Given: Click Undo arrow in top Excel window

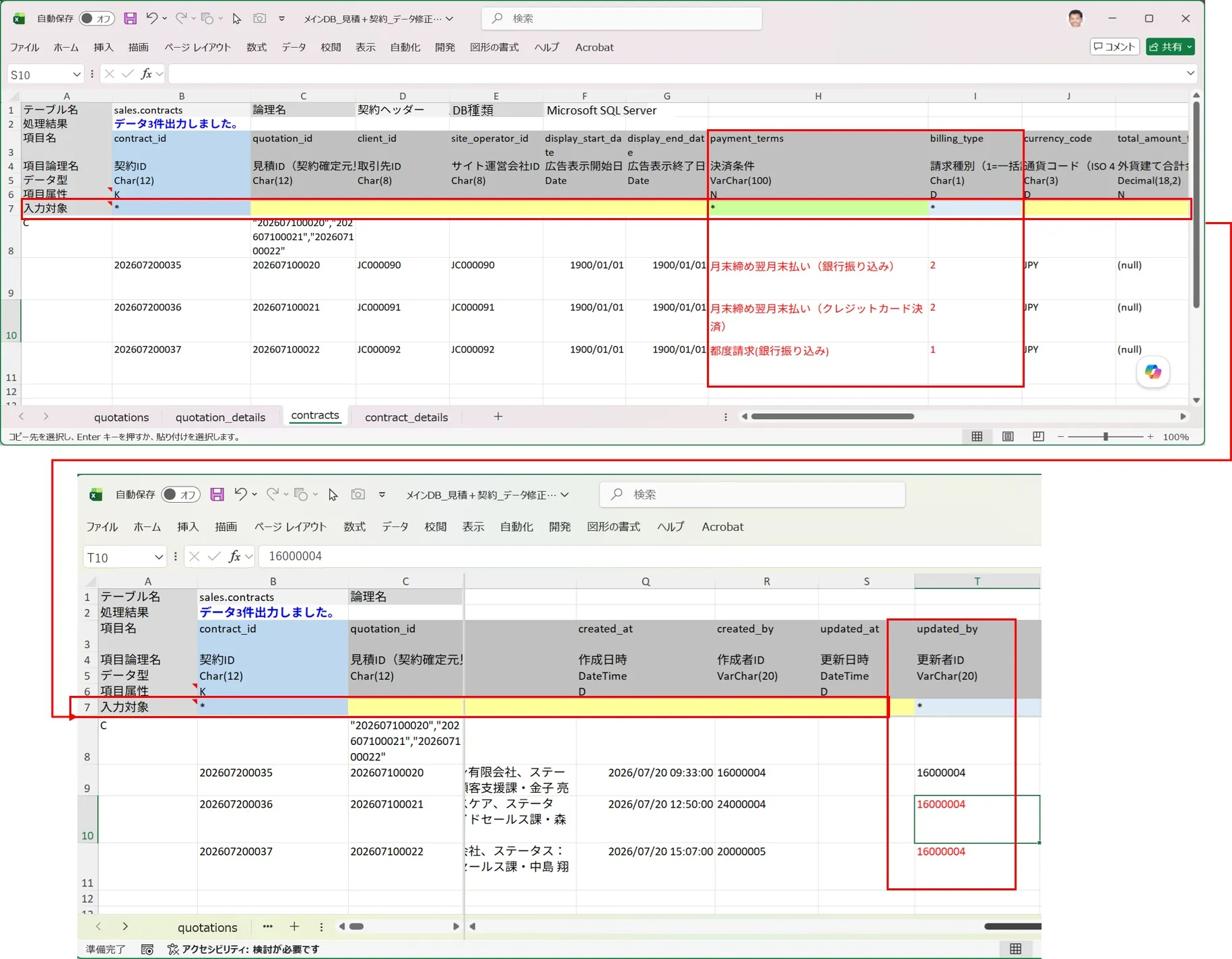Looking at the screenshot, I should 152,18.
